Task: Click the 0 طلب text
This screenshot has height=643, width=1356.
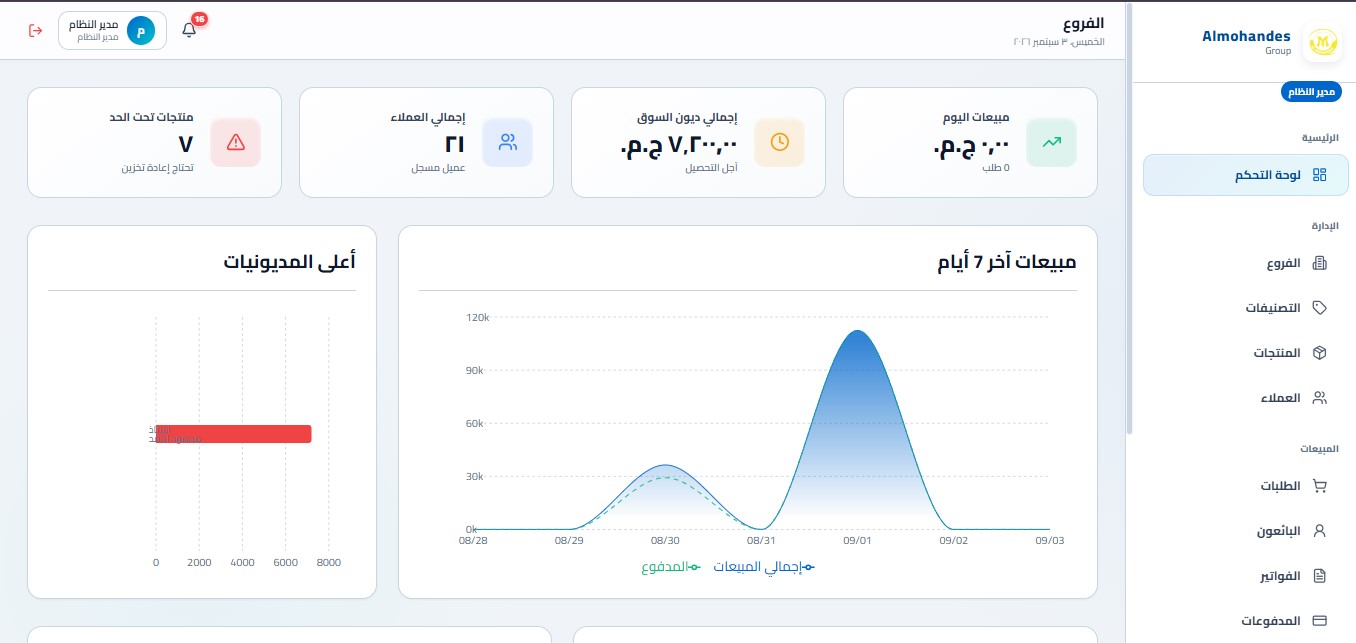Action: [x=995, y=167]
